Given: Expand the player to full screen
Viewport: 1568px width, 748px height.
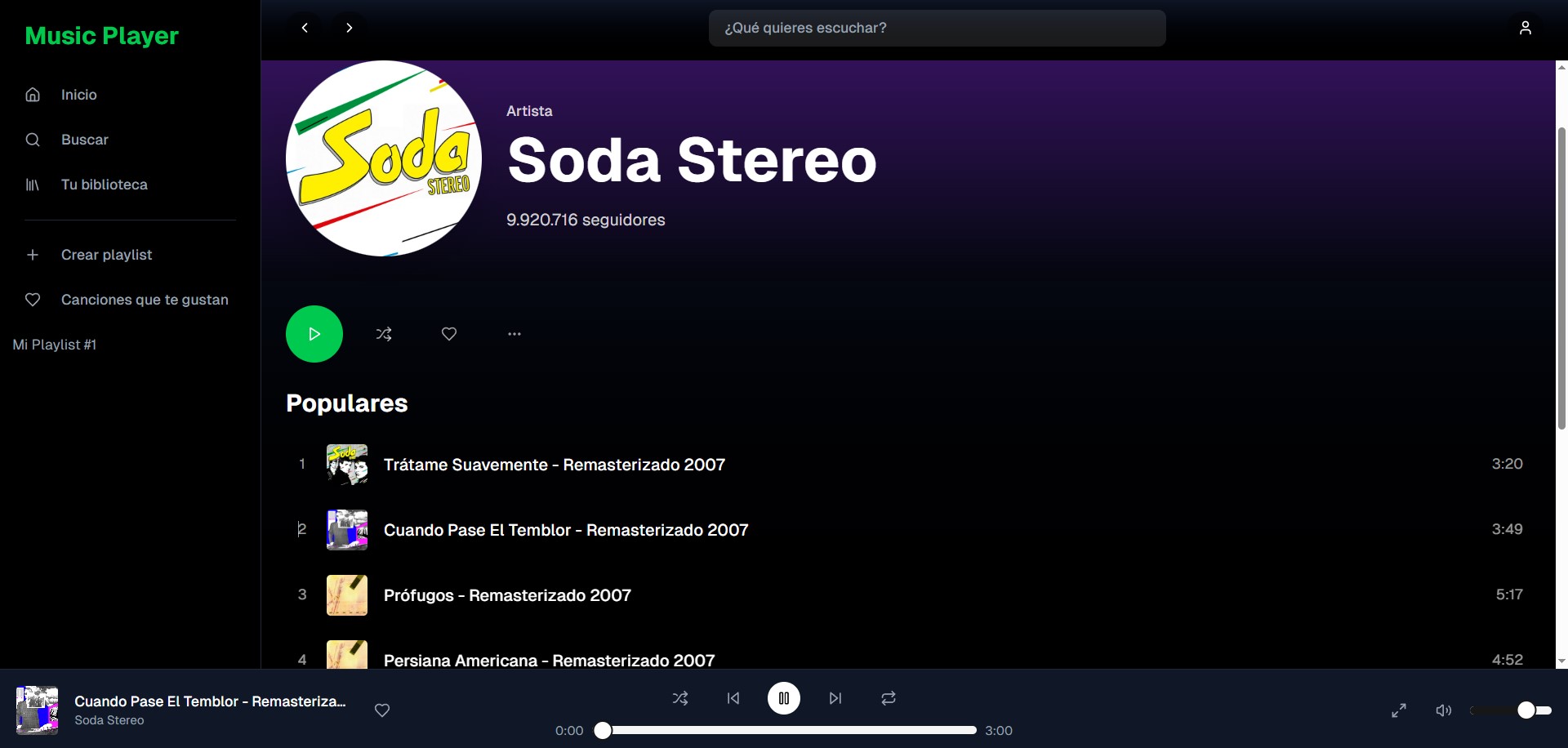Looking at the screenshot, I should click(1399, 710).
